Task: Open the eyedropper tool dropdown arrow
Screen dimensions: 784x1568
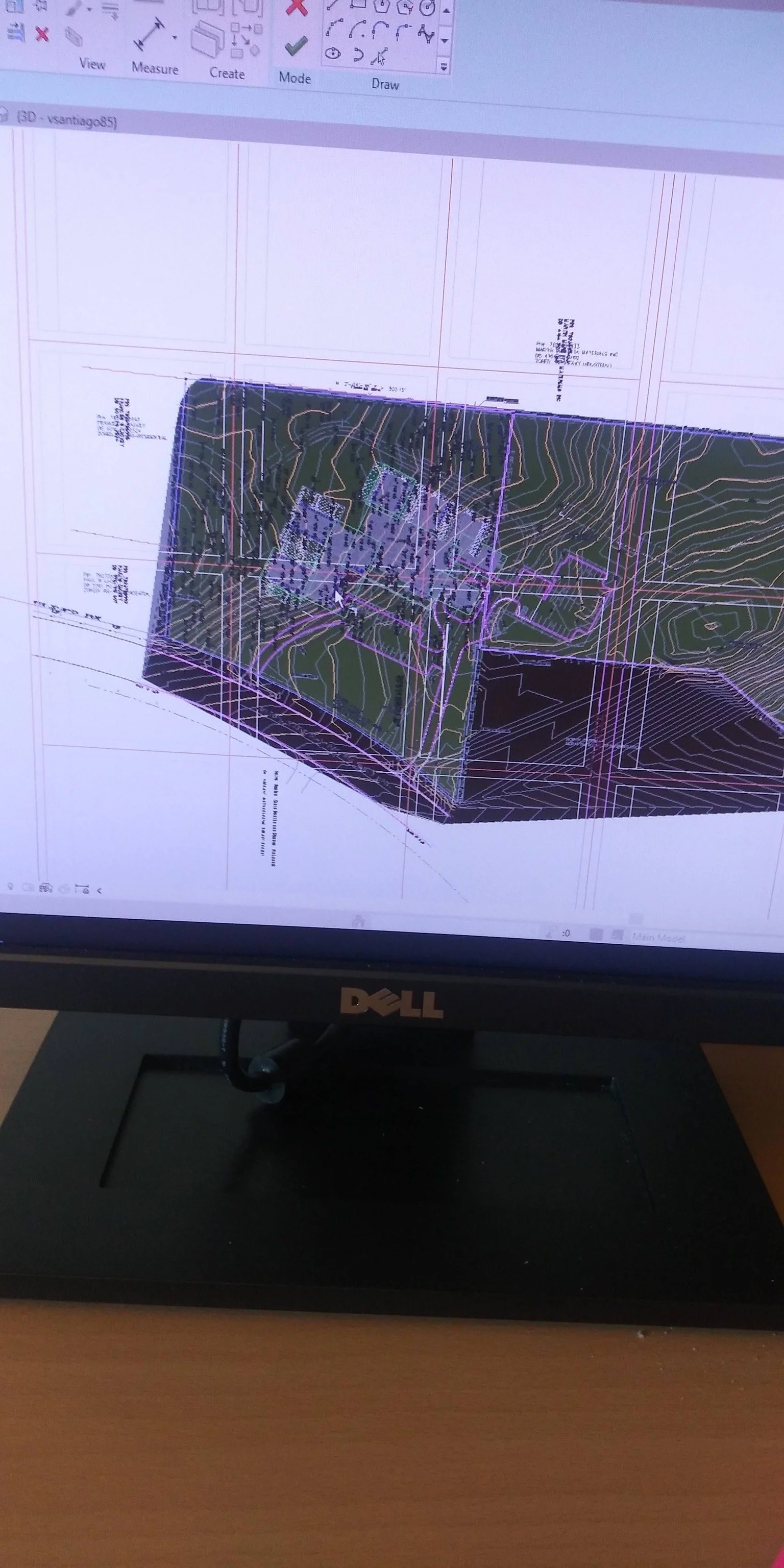Action: pos(90,9)
